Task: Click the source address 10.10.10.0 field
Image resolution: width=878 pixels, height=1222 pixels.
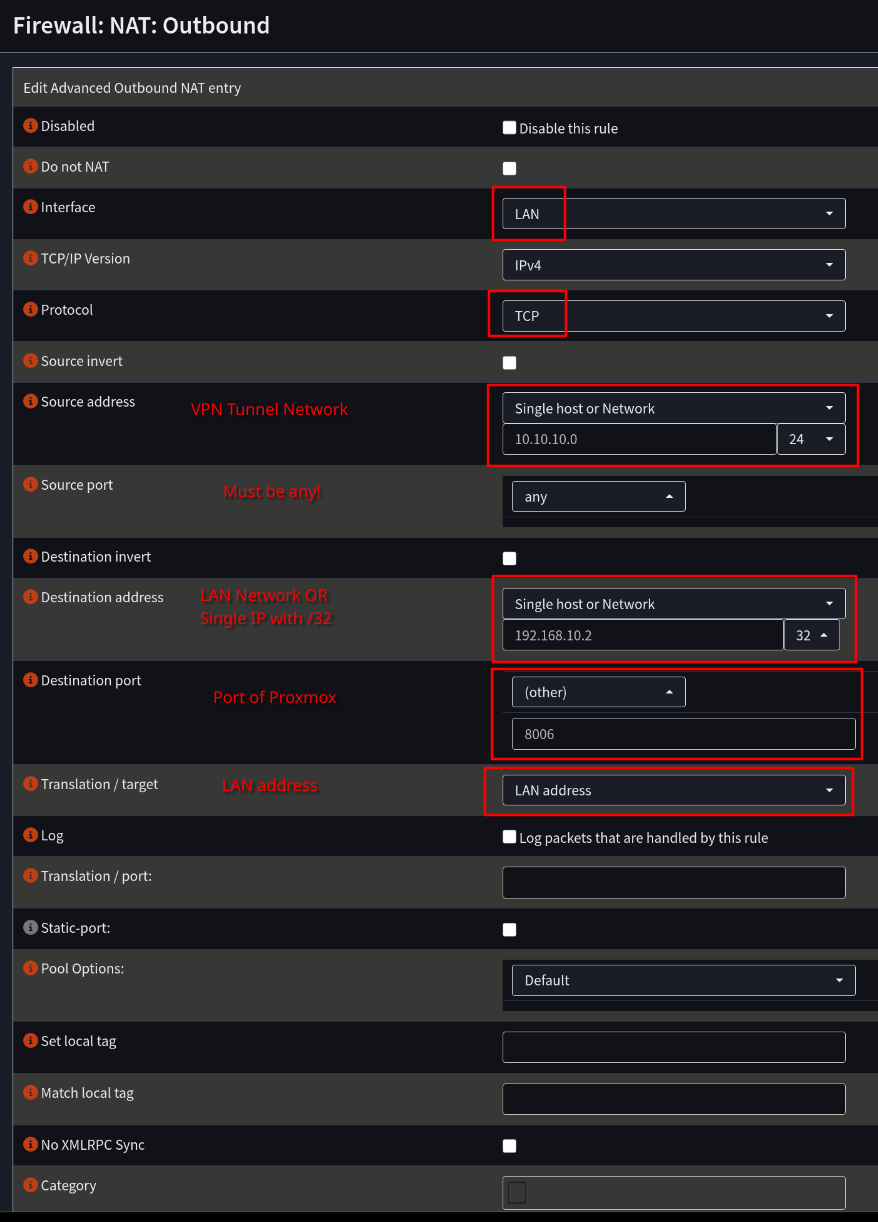Action: pyautogui.click(x=639, y=439)
